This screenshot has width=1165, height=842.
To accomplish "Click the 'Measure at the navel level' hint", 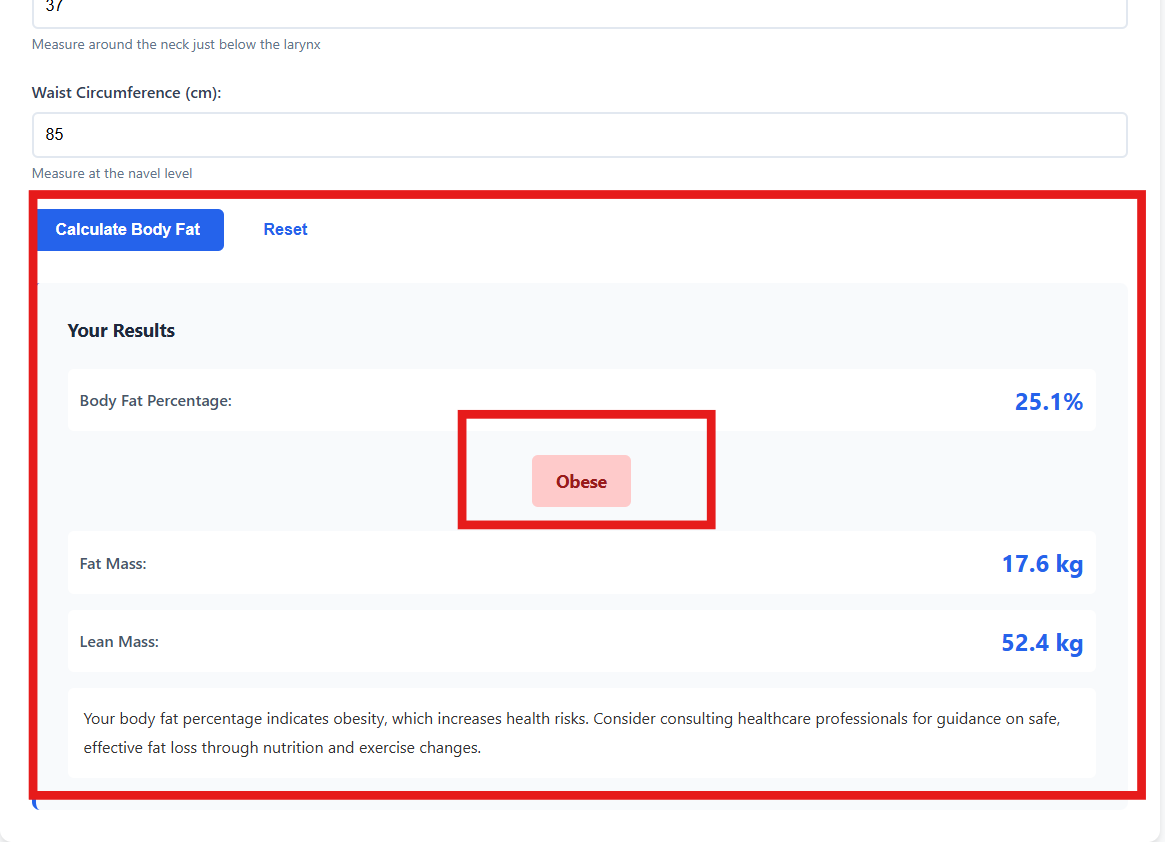I will 112,174.
